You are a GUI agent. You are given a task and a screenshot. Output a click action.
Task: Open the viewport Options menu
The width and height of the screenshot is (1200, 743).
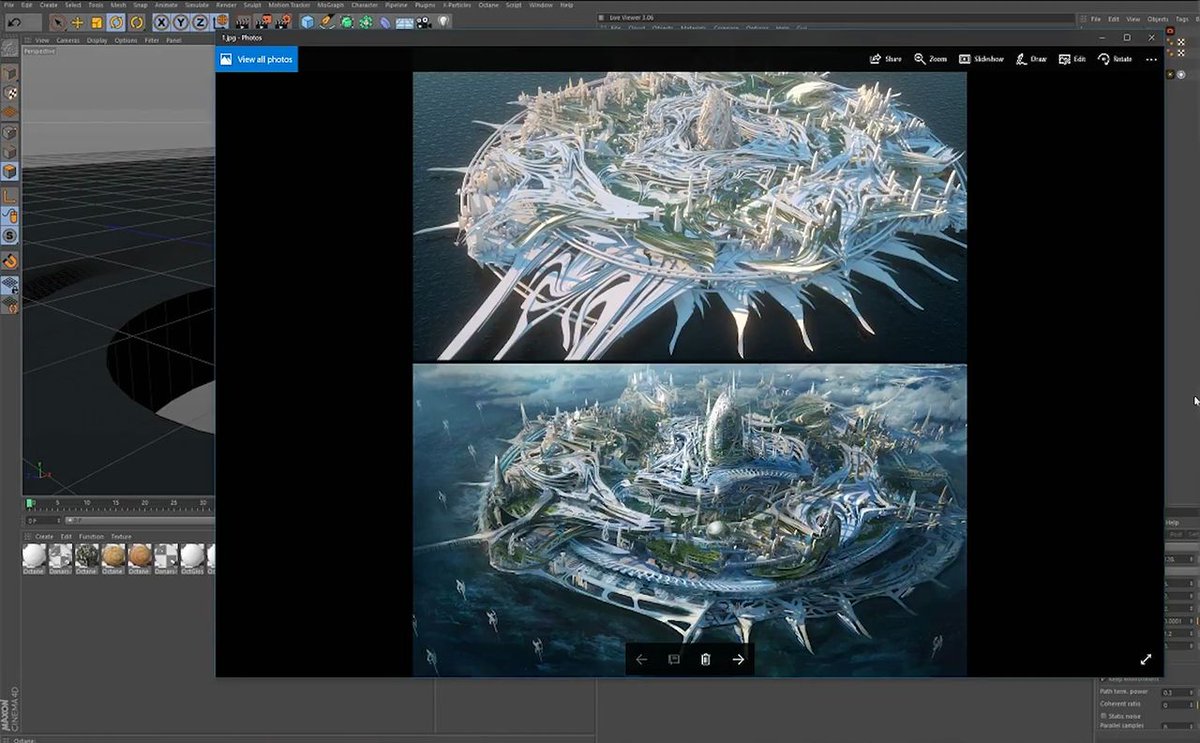pyautogui.click(x=126, y=40)
